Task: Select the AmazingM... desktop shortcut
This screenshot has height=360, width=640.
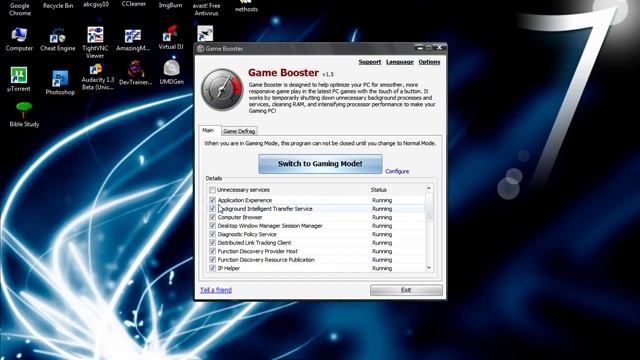Action: pos(133,40)
